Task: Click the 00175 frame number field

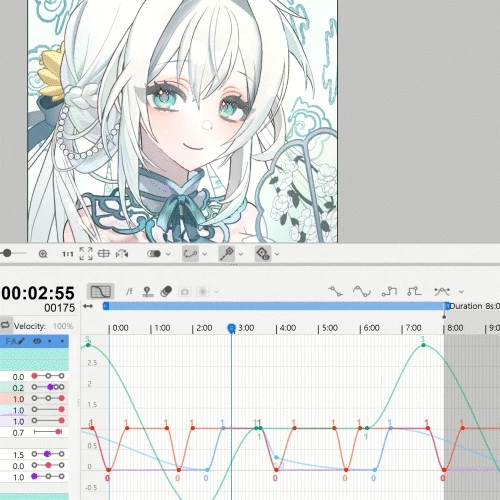Action: (x=59, y=308)
